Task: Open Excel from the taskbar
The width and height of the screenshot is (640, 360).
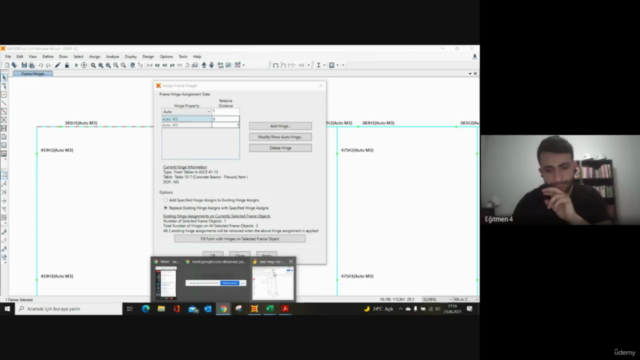Action: click(270, 309)
